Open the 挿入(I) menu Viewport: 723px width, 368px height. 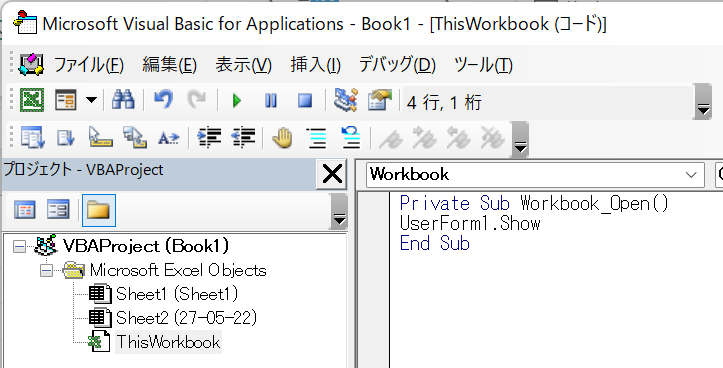coord(315,65)
